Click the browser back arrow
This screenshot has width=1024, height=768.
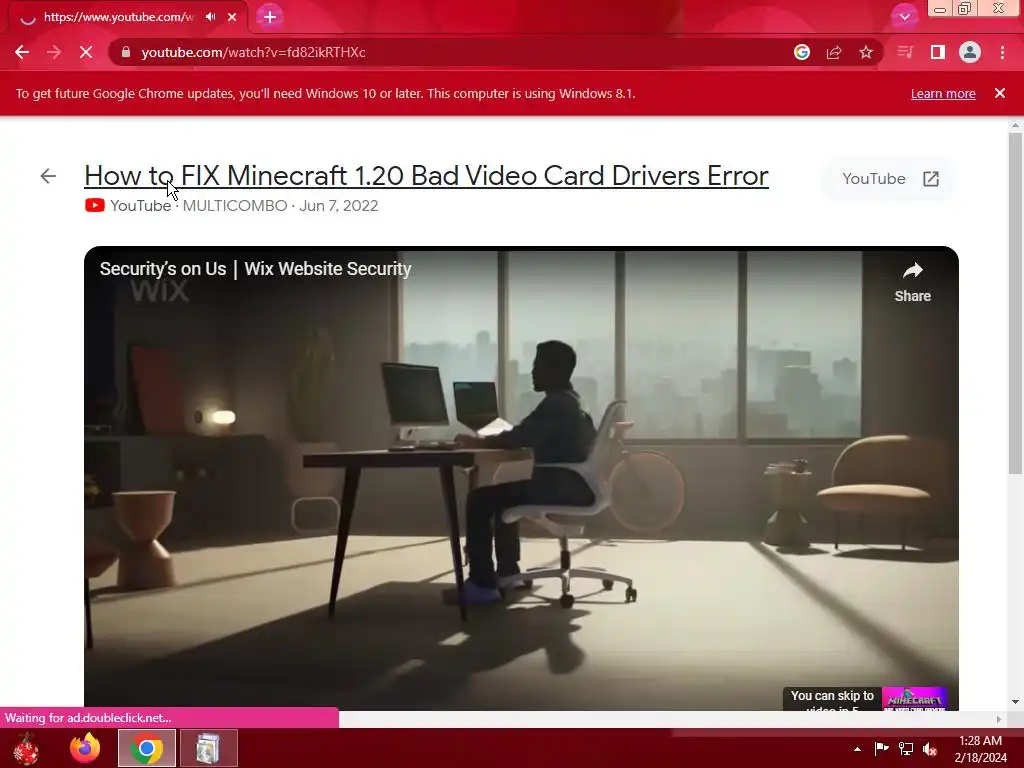[22, 52]
